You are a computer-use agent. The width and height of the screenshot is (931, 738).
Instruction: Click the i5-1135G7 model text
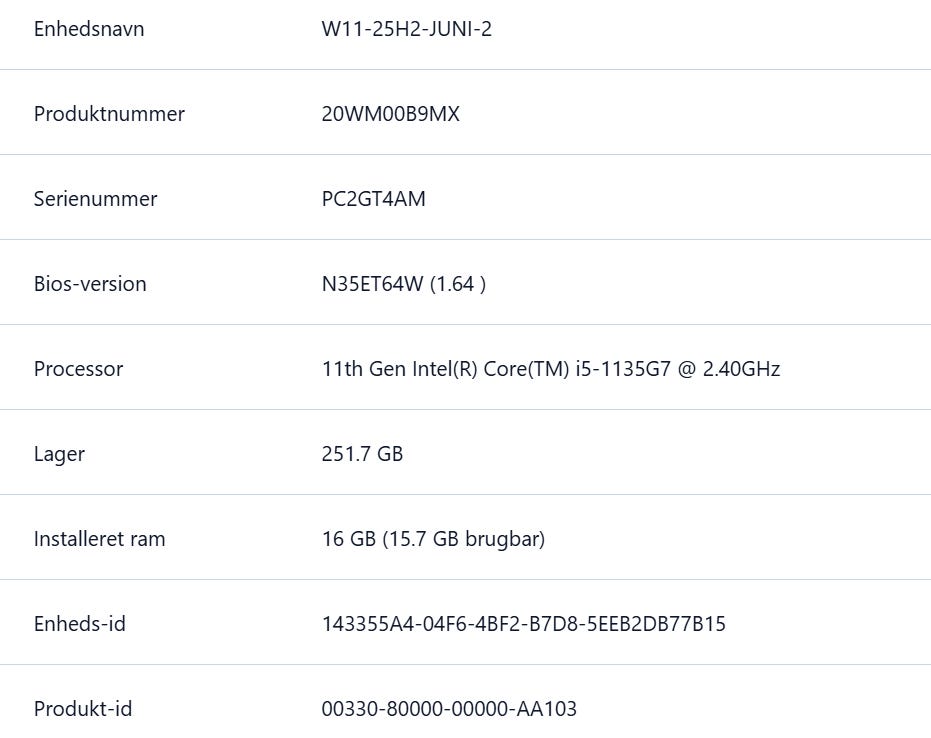(623, 369)
